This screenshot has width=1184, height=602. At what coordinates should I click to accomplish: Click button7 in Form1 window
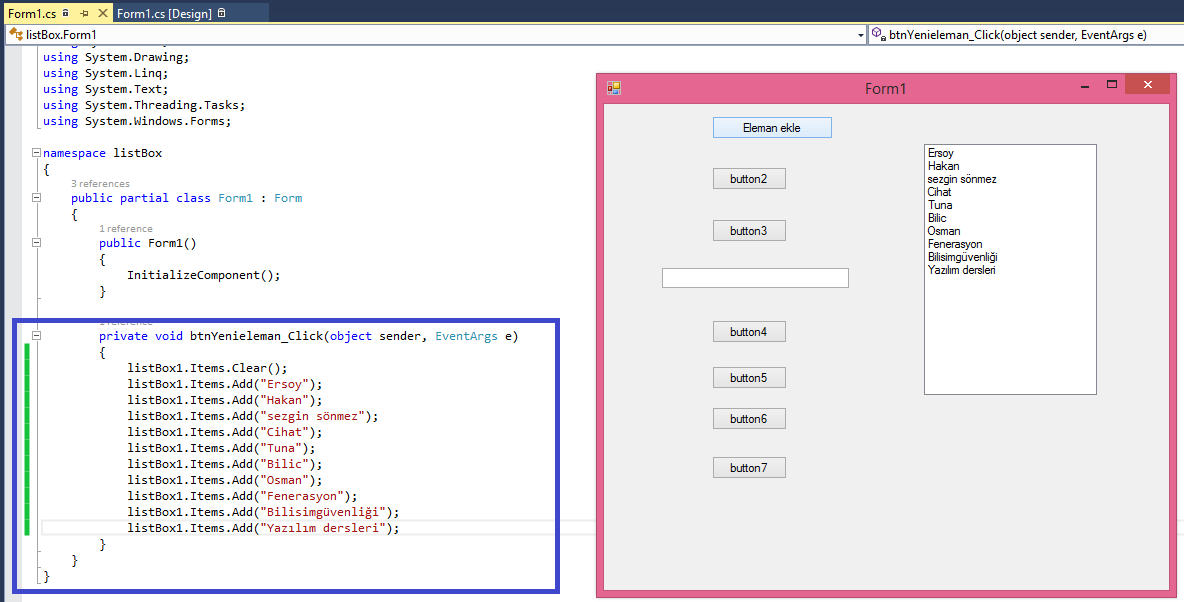(749, 468)
